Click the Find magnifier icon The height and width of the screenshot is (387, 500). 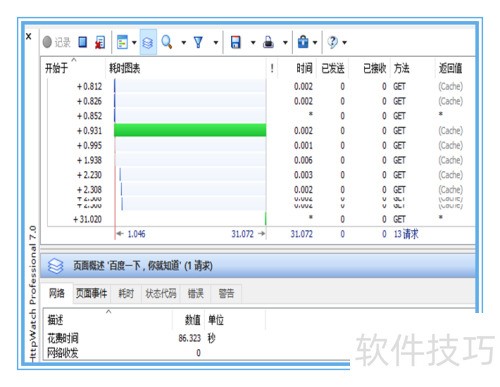167,42
